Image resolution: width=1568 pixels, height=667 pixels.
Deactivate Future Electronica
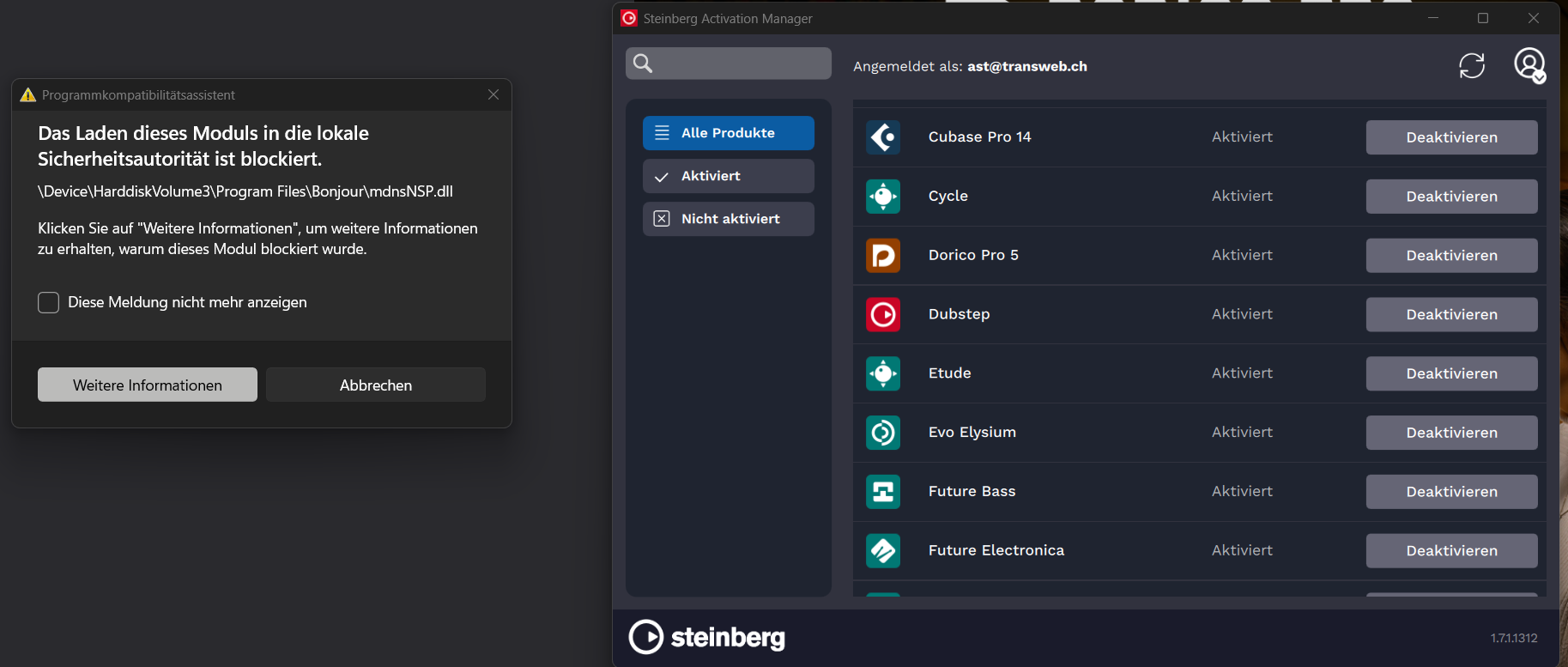click(1452, 551)
